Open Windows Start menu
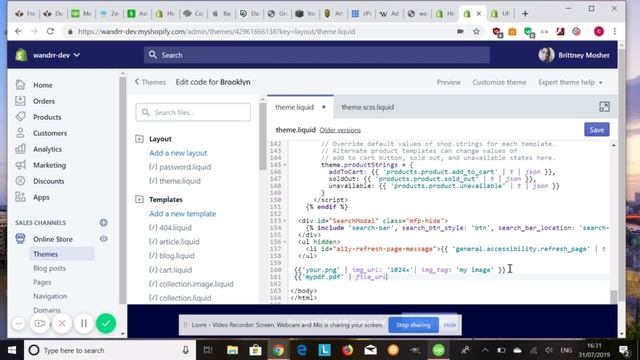Viewport: 640px width, 360px height. point(12,350)
